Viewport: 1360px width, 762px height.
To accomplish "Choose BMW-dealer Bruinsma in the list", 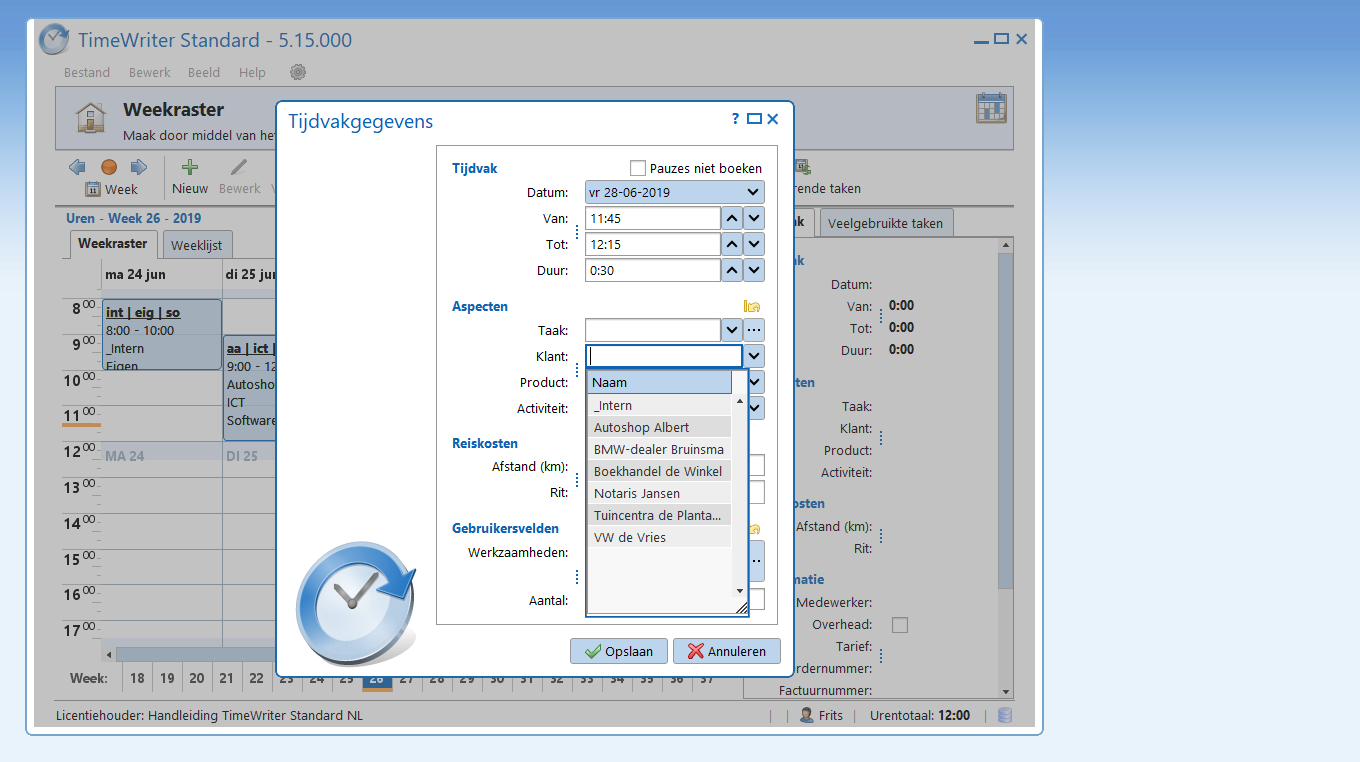I will pos(660,449).
